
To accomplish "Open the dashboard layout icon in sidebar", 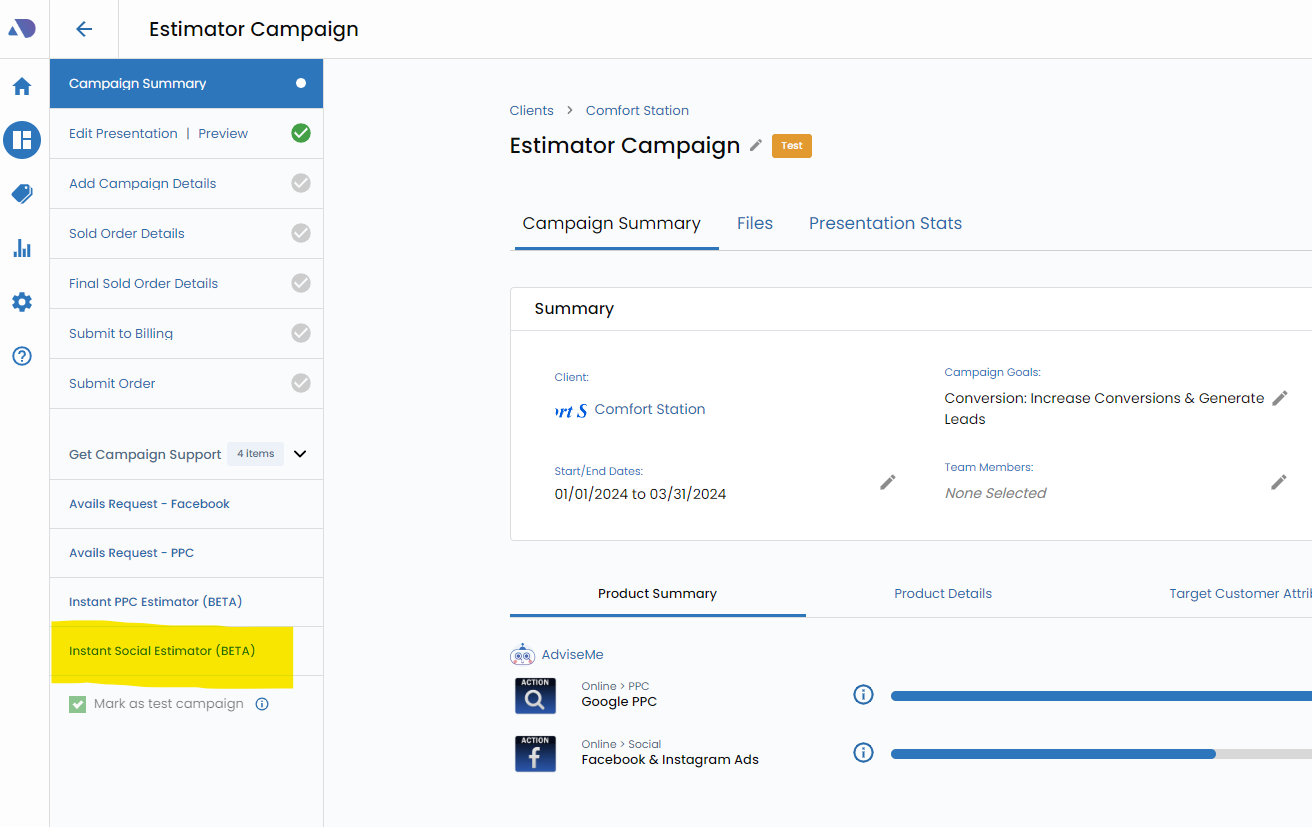I will pos(22,140).
